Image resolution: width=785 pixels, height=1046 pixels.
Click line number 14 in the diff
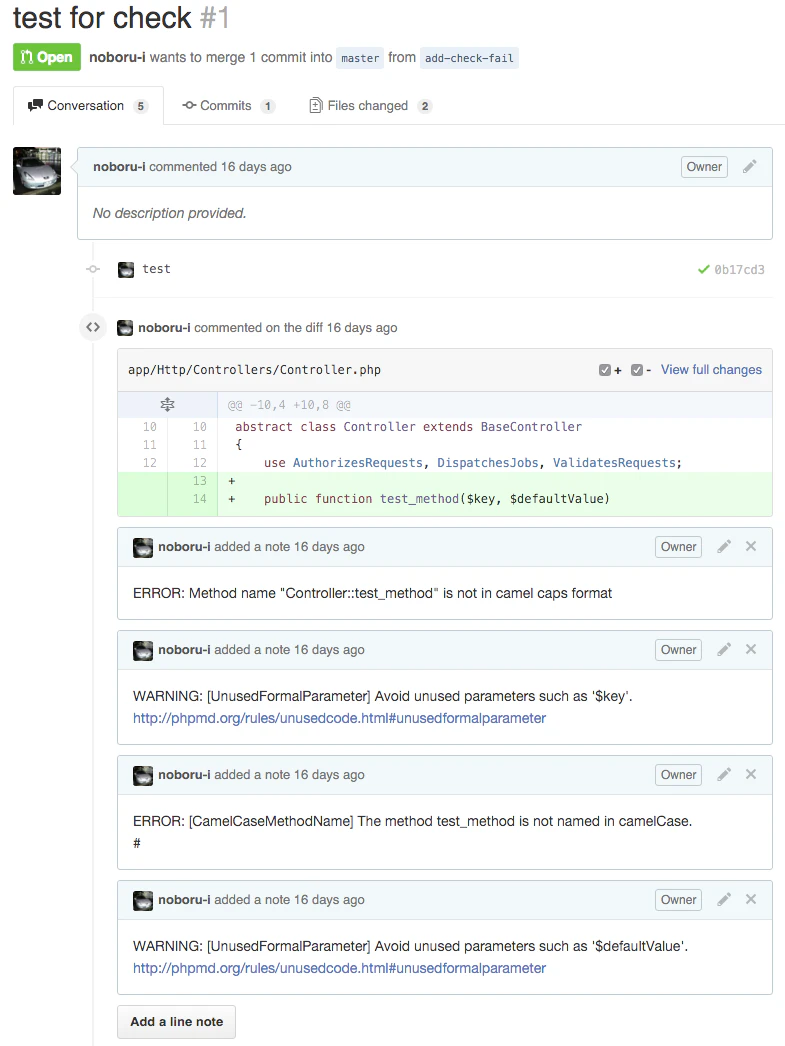(199, 498)
